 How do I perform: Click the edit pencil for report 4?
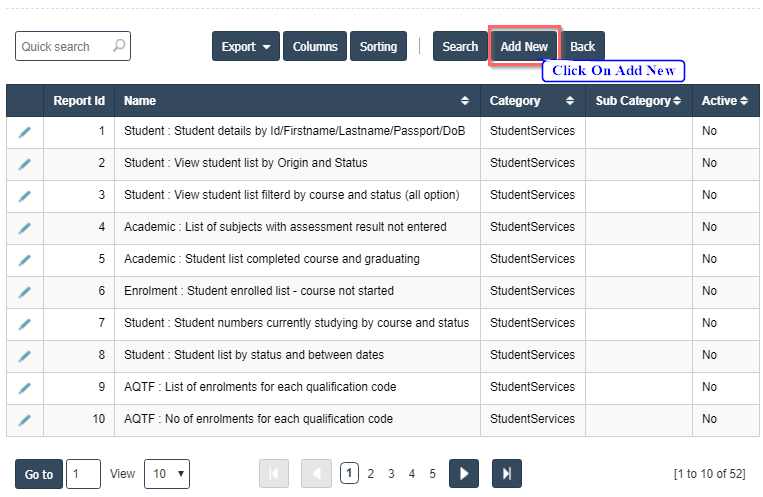[x=25, y=228]
